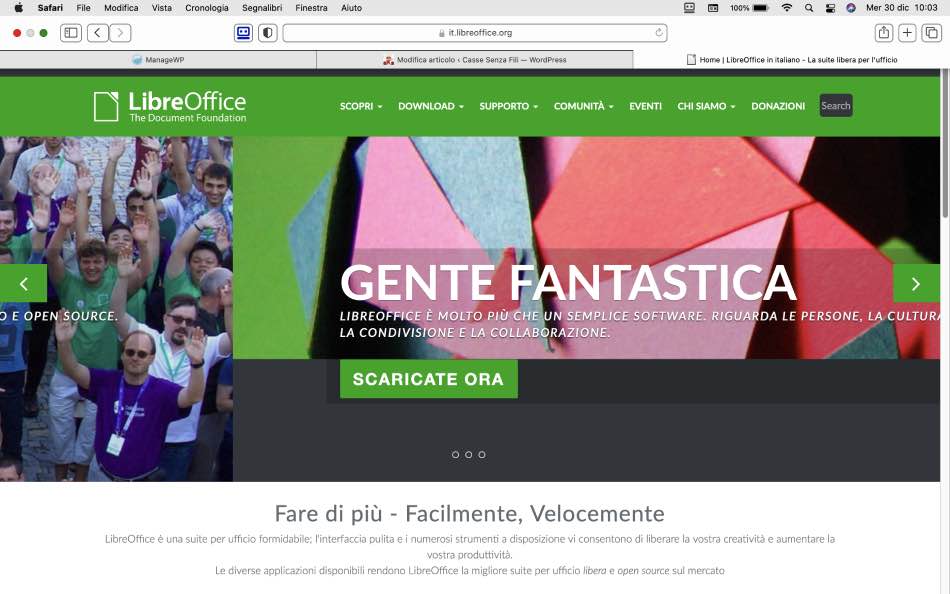The height and width of the screenshot is (594, 950).
Task: Click the it.libreoffice.org address bar
Action: (x=475, y=33)
